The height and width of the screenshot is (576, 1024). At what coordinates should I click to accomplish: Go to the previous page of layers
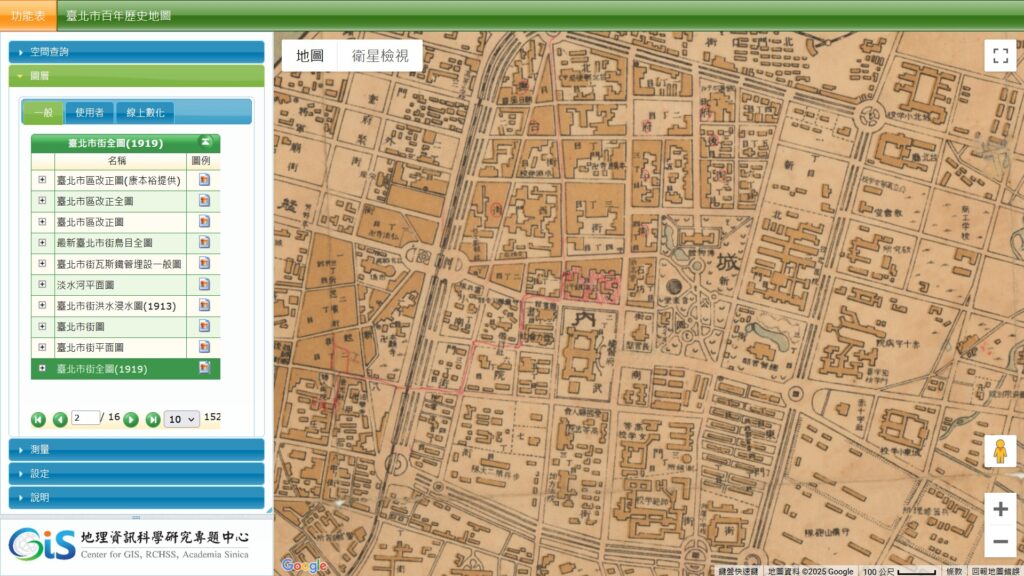coord(60,419)
